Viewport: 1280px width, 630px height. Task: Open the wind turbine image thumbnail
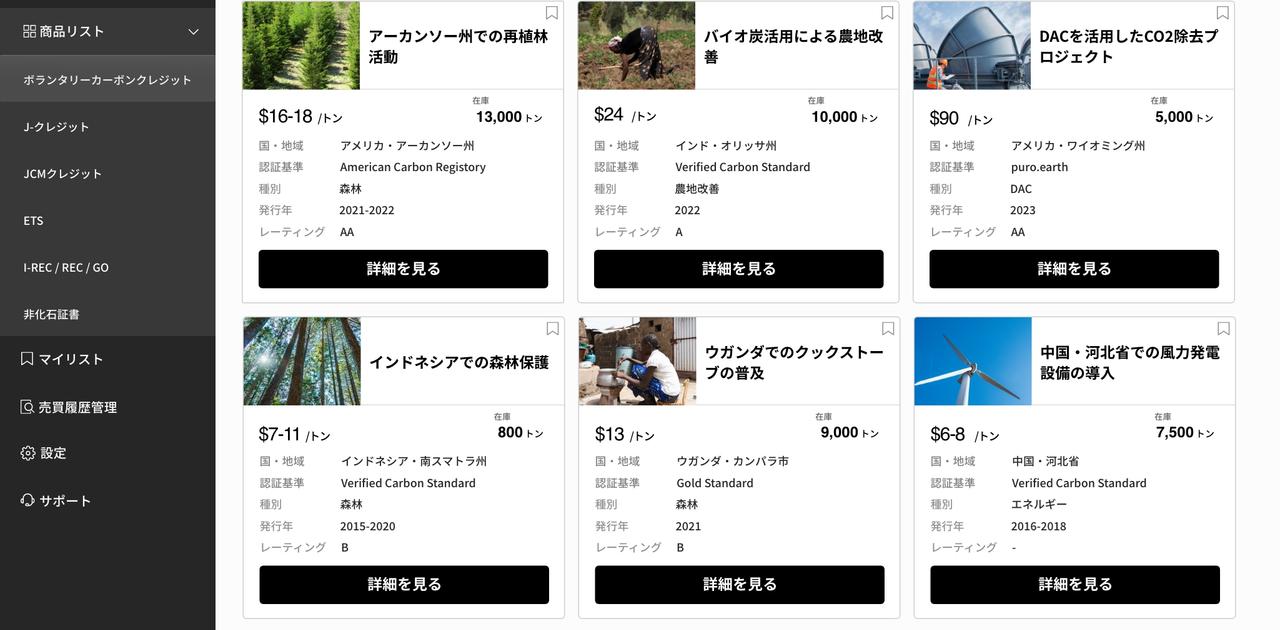coord(973,361)
